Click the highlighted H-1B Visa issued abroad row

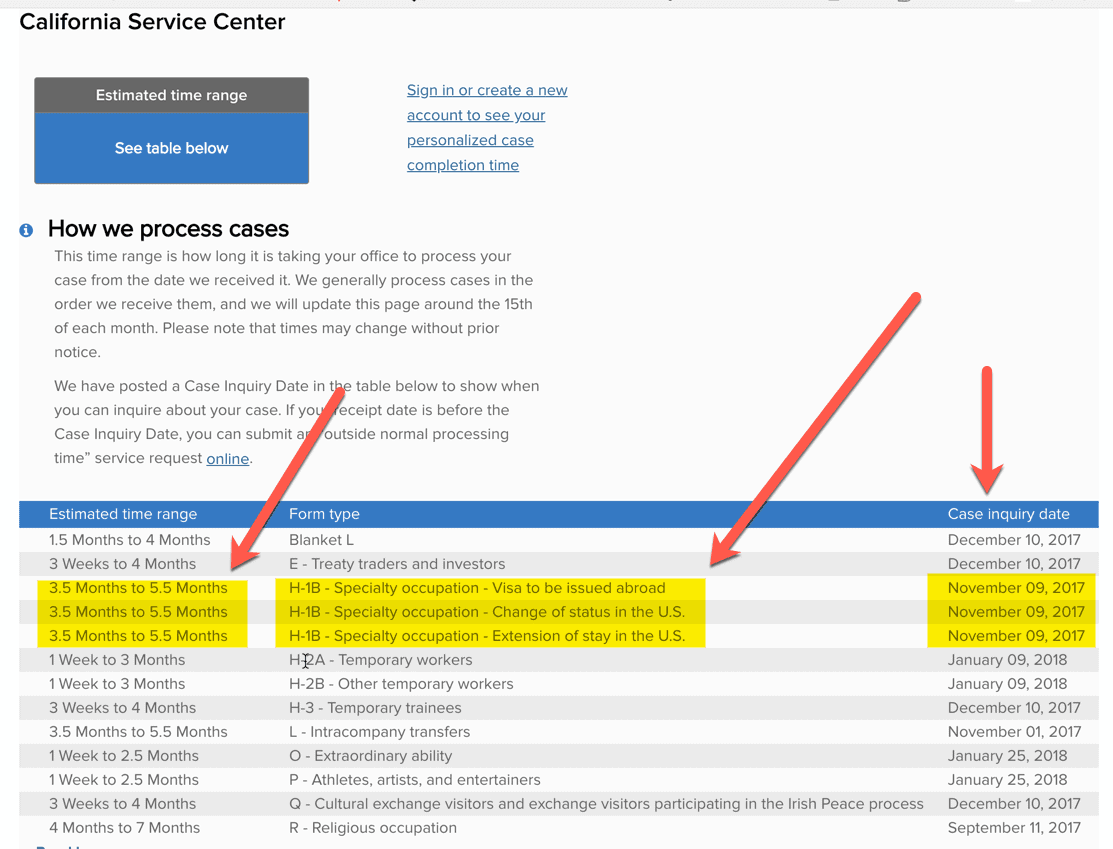475,587
